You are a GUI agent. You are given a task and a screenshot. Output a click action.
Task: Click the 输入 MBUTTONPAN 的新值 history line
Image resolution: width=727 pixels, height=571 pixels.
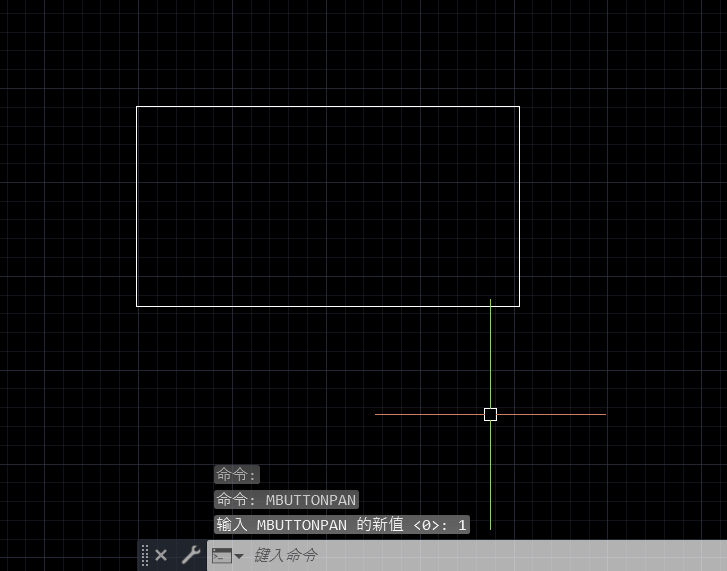pos(341,524)
